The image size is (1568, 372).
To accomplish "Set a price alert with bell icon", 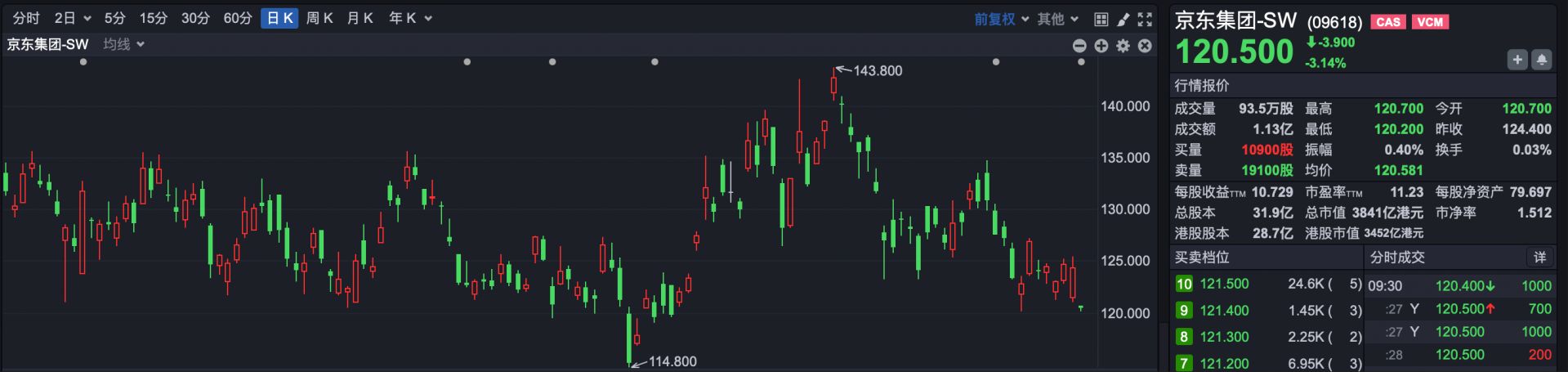I will point(1541,60).
